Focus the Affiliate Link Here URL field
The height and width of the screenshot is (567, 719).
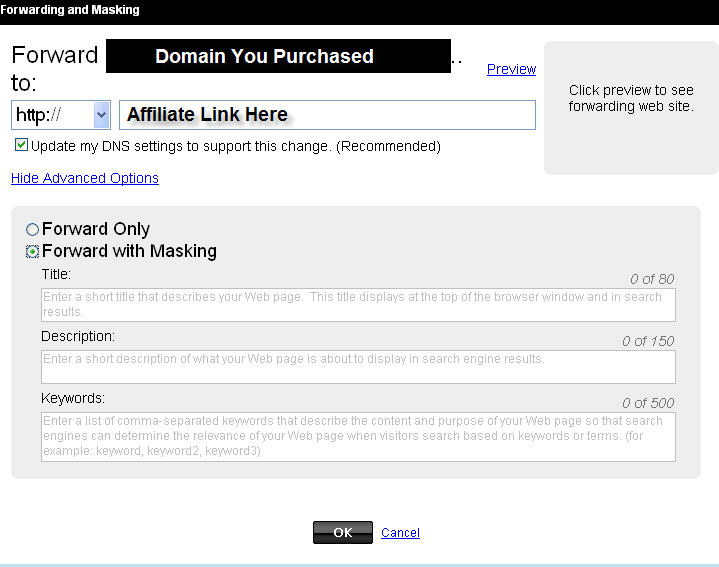327,115
